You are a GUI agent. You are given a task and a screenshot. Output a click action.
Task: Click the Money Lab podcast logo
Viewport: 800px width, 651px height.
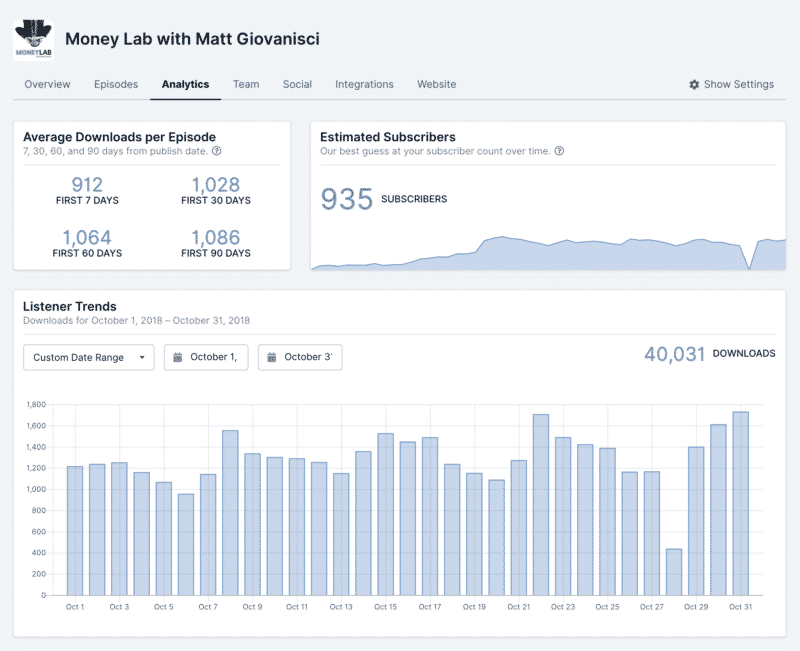(34, 39)
